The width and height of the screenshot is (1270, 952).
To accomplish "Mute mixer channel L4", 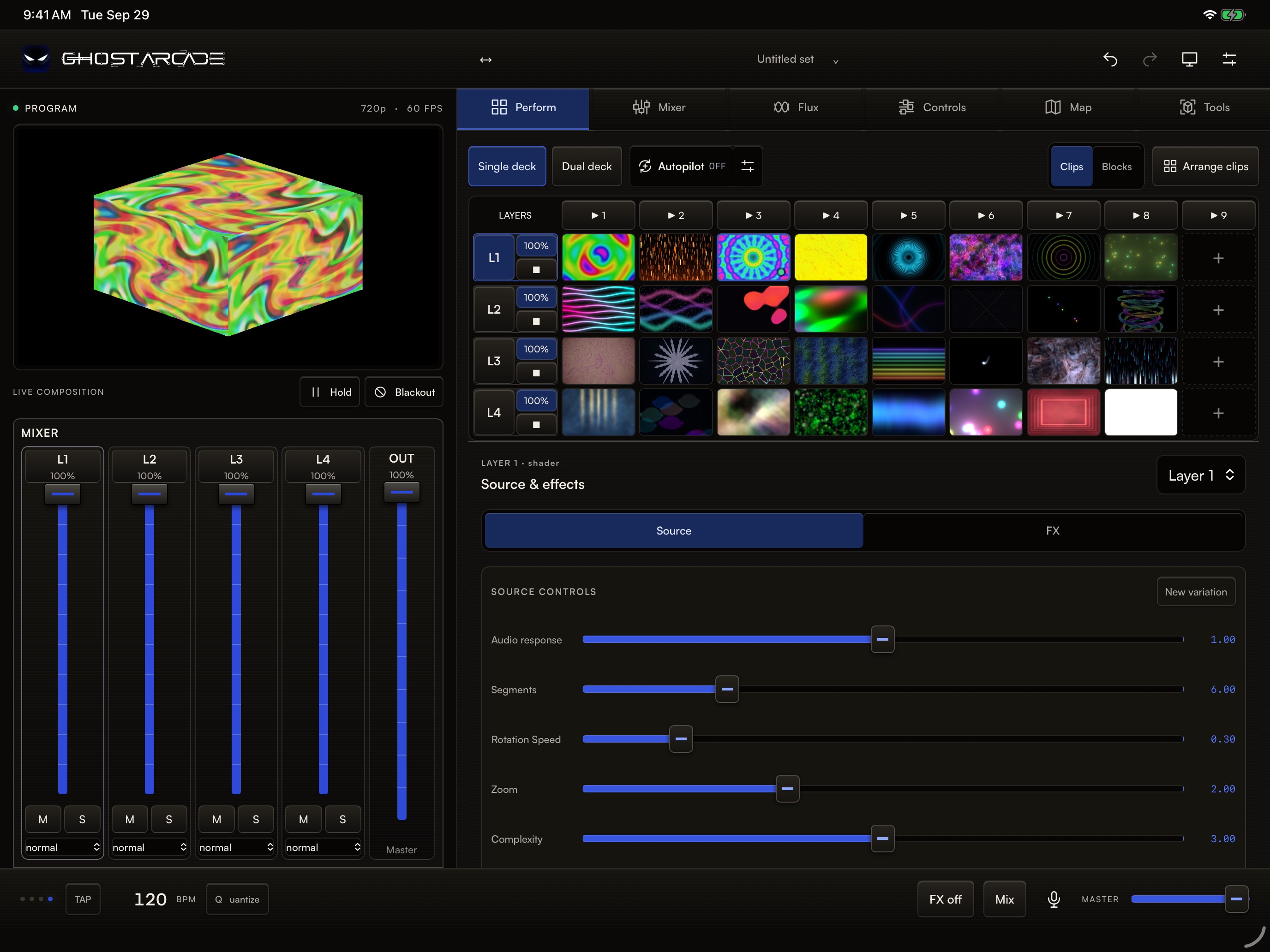I will click(304, 820).
